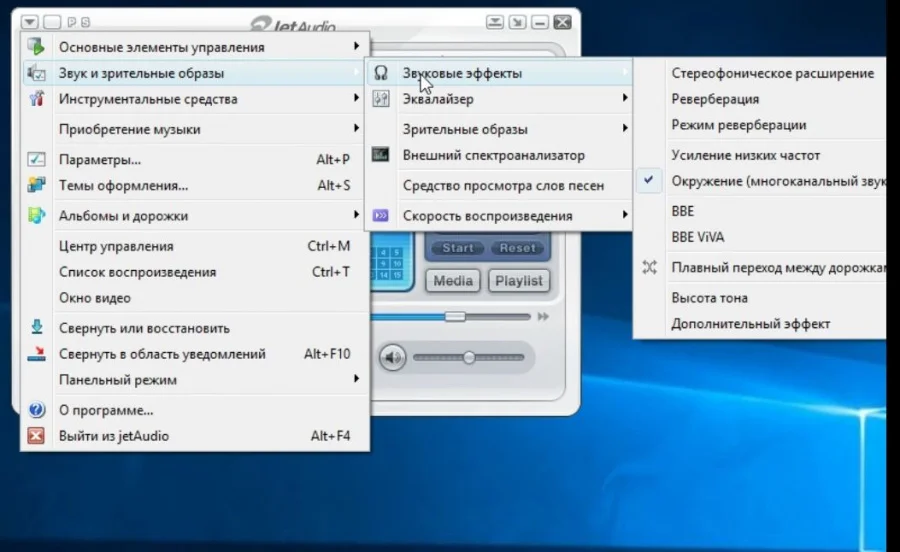Click the S button in the title bar
This screenshot has width=900, height=552.
86,22
